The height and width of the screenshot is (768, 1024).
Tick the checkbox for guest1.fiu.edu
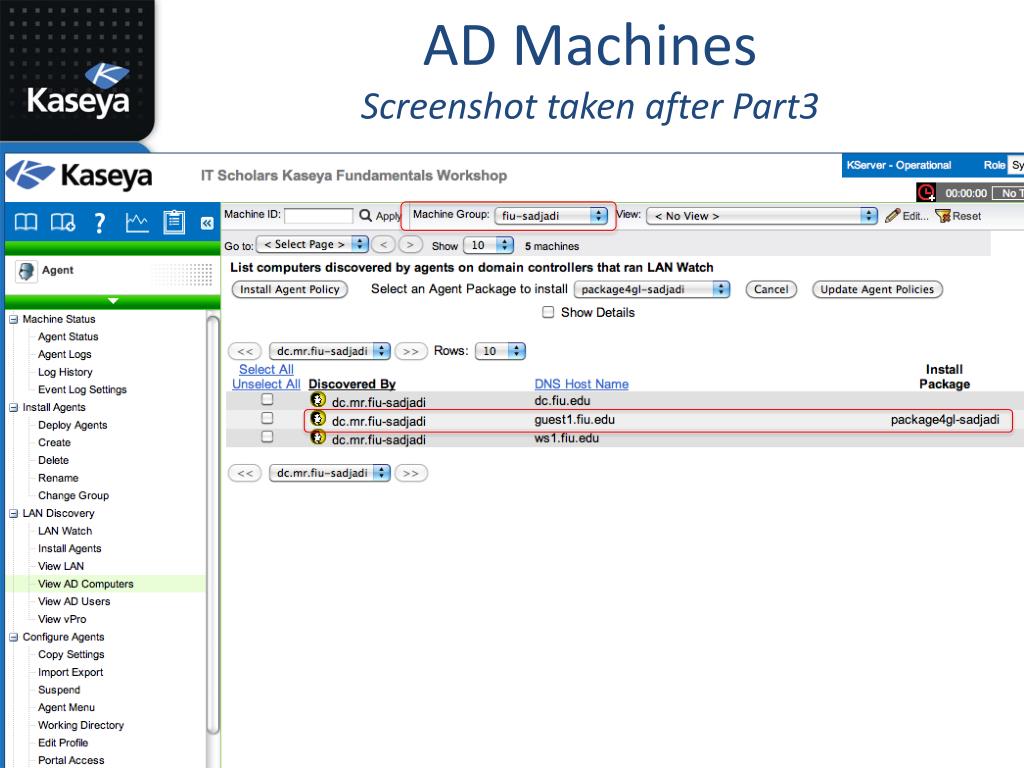(x=267, y=417)
